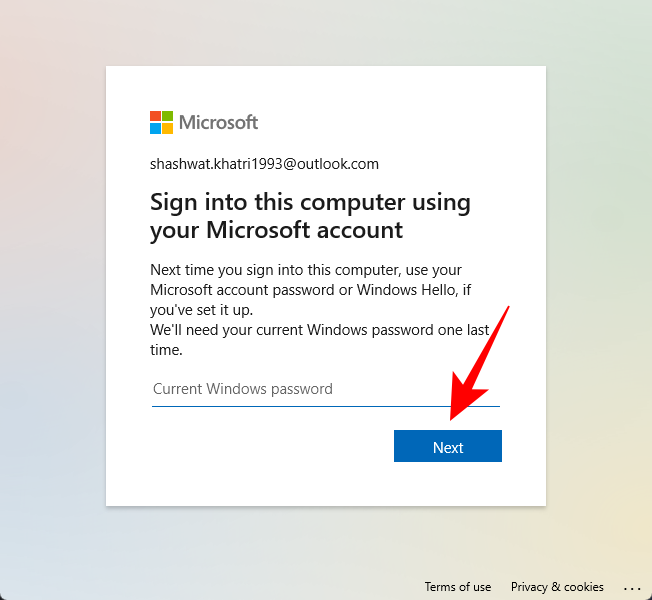Screen dimensions: 652x600
Task: Click the Microsoft four-square logo
Action: (x=162, y=122)
